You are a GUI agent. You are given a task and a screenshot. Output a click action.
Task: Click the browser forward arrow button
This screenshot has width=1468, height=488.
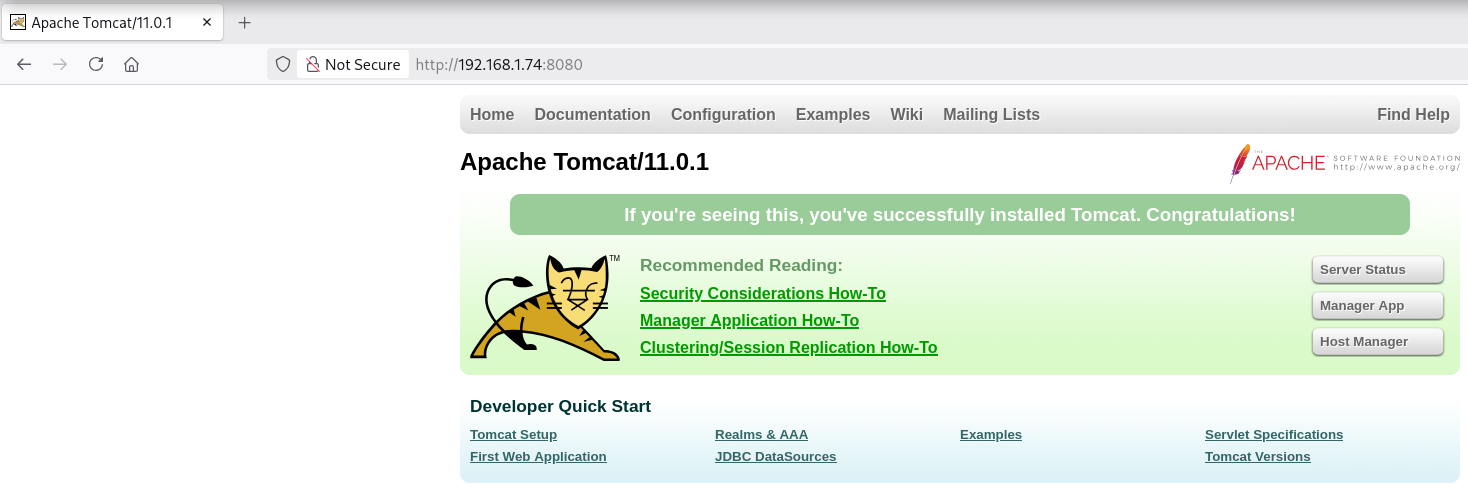(60, 64)
